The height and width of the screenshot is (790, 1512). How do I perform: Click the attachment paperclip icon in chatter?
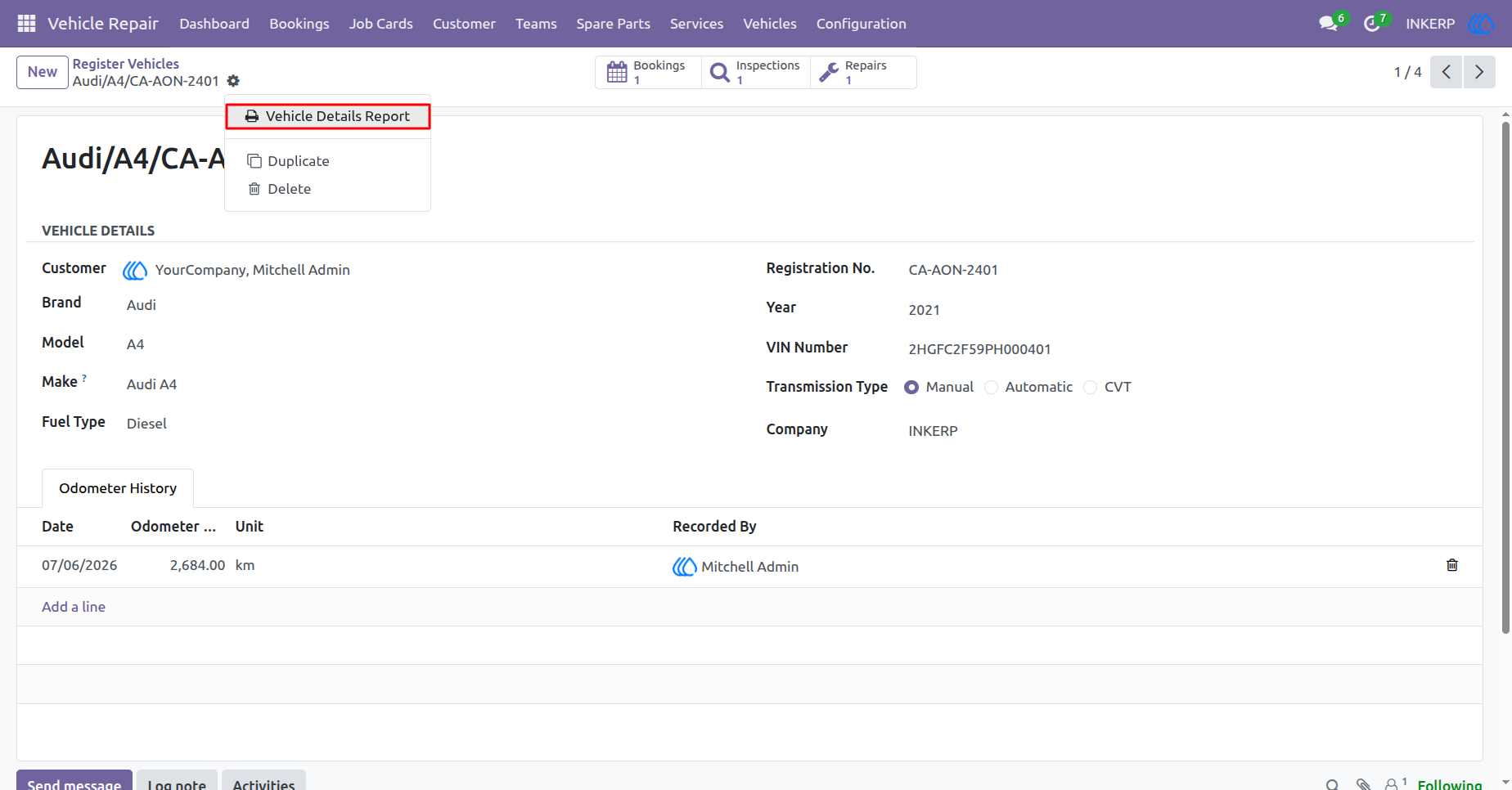[x=1363, y=783]
